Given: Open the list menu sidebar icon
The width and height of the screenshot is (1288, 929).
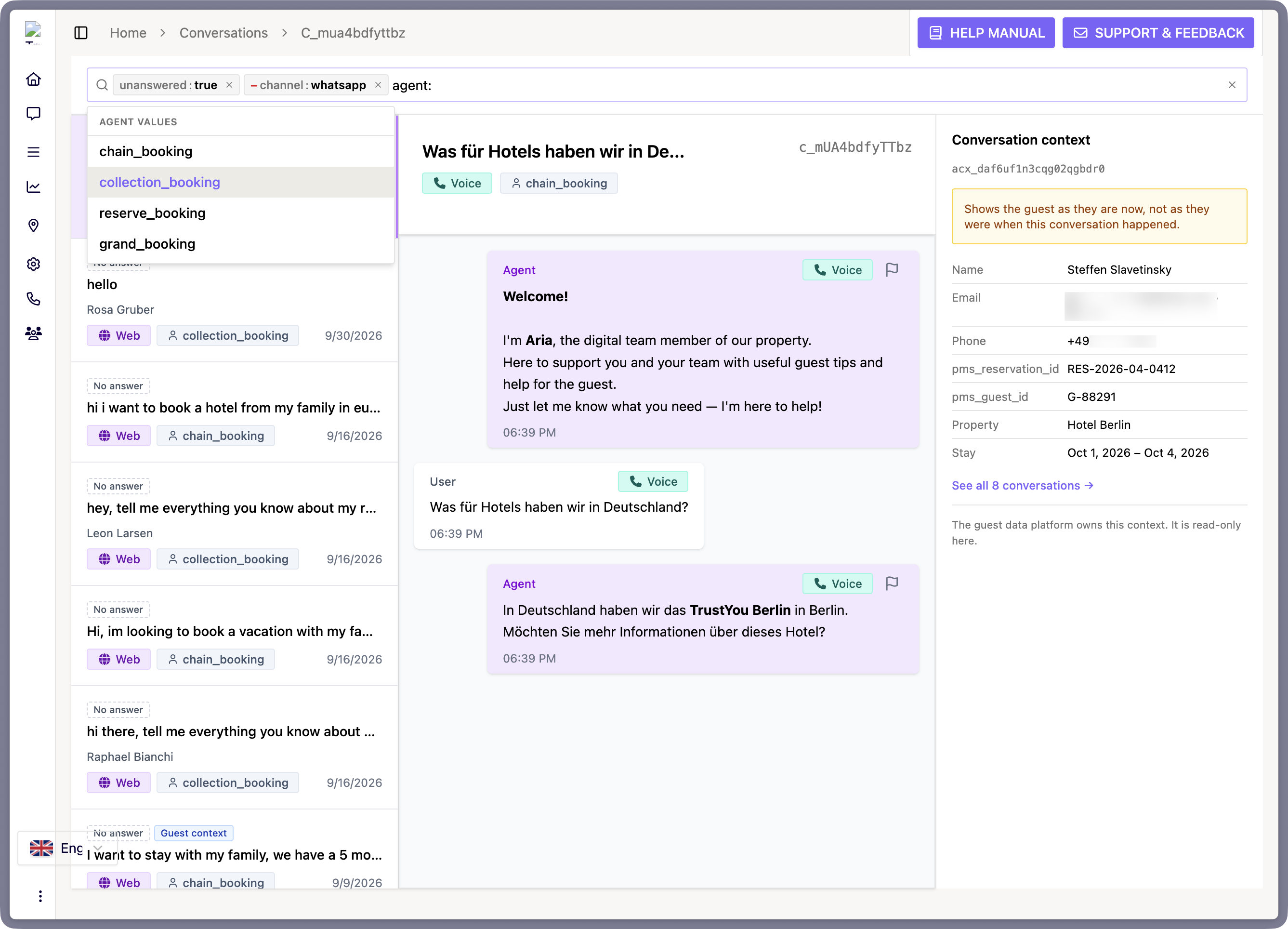Looking at the screenshot, I should [x=34, y=152].
